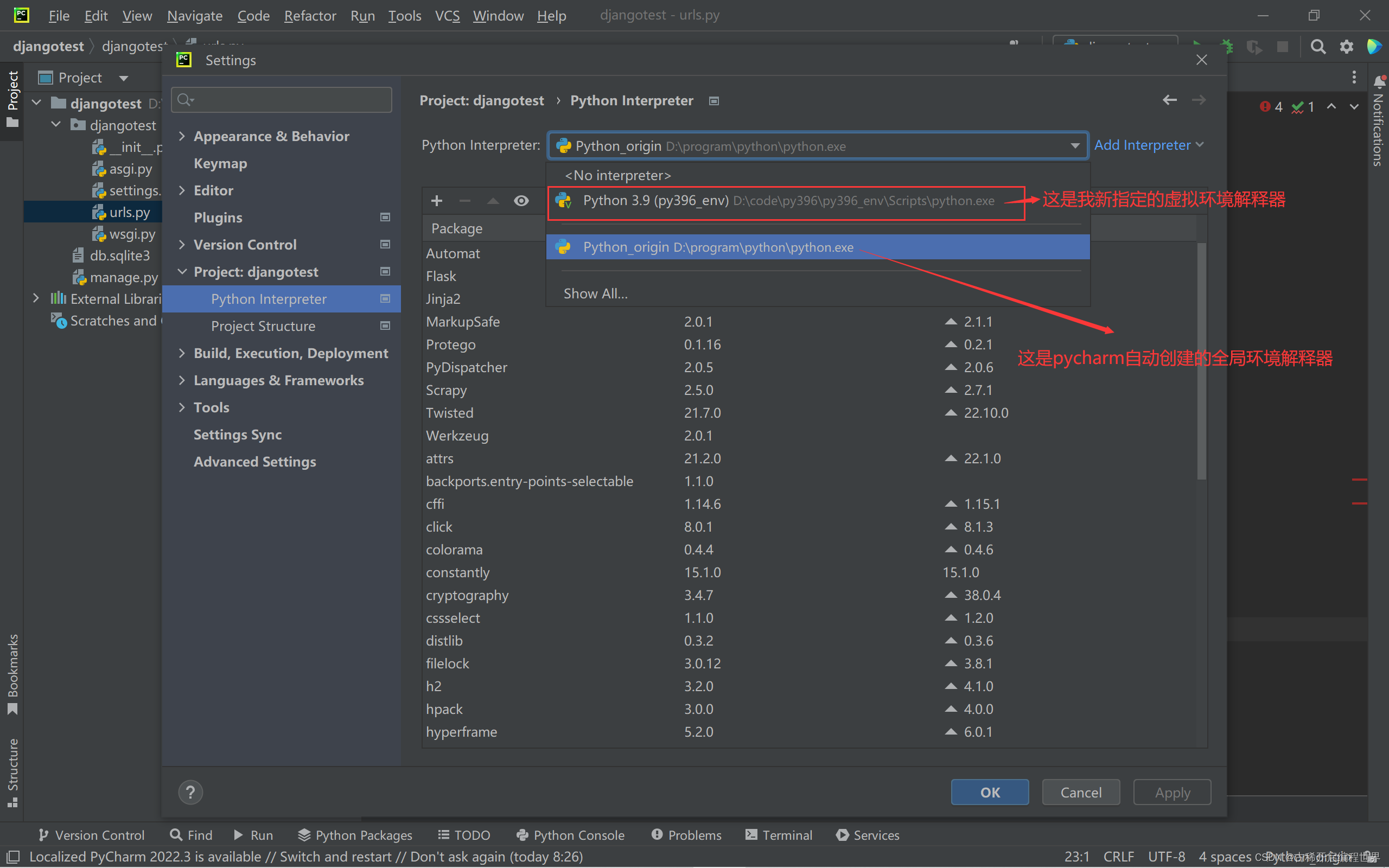Viewport: 1389px width, 868px height.
Task: Click UTF-8 encoding in status bar
Action: pyautogui.click(x=1167, y=857)
